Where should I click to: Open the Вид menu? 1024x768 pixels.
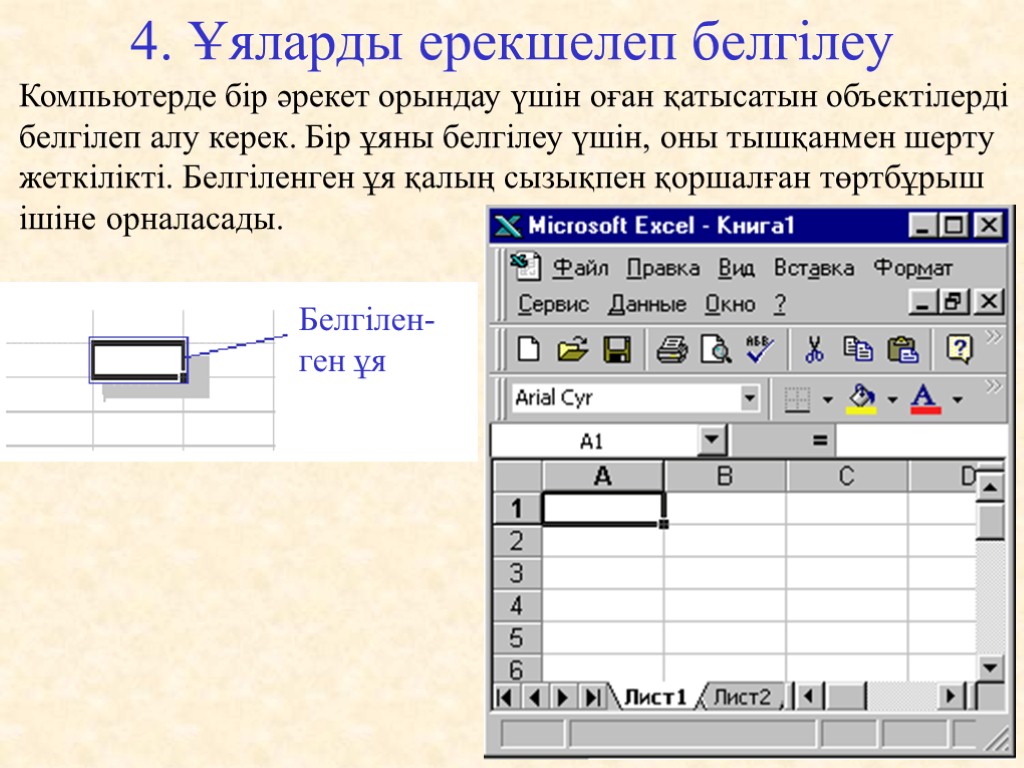tap(736, 268)
